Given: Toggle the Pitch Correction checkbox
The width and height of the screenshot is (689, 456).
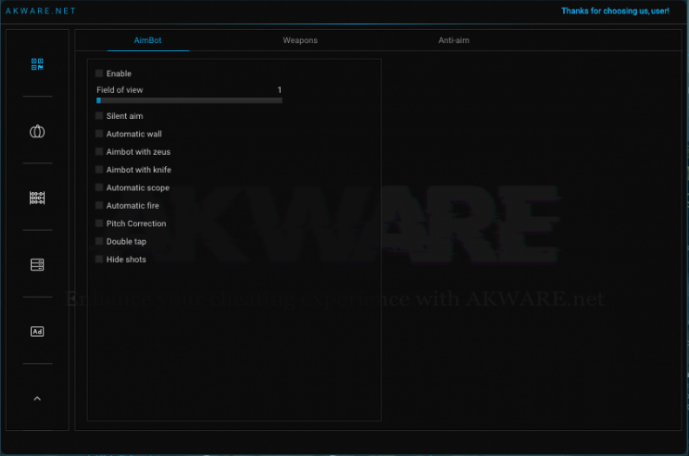Looking at the screenshot, I should (99, 224).
